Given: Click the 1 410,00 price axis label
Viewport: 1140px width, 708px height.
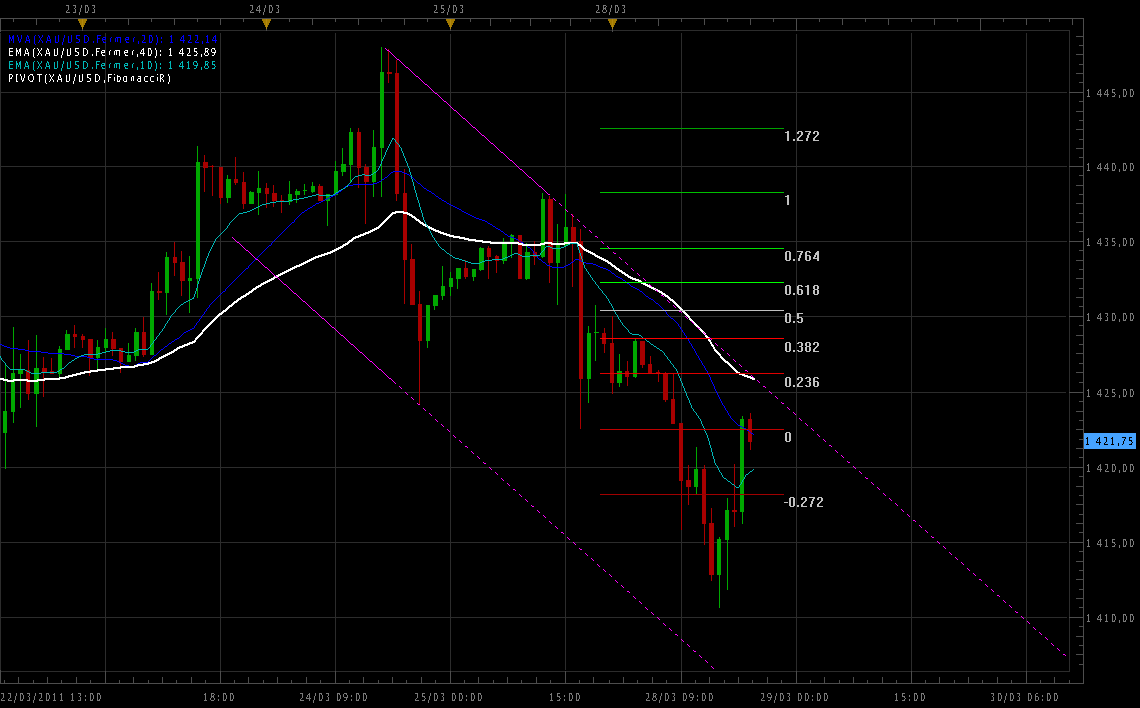Looking at the screenshot, I should coord(1111,619).
